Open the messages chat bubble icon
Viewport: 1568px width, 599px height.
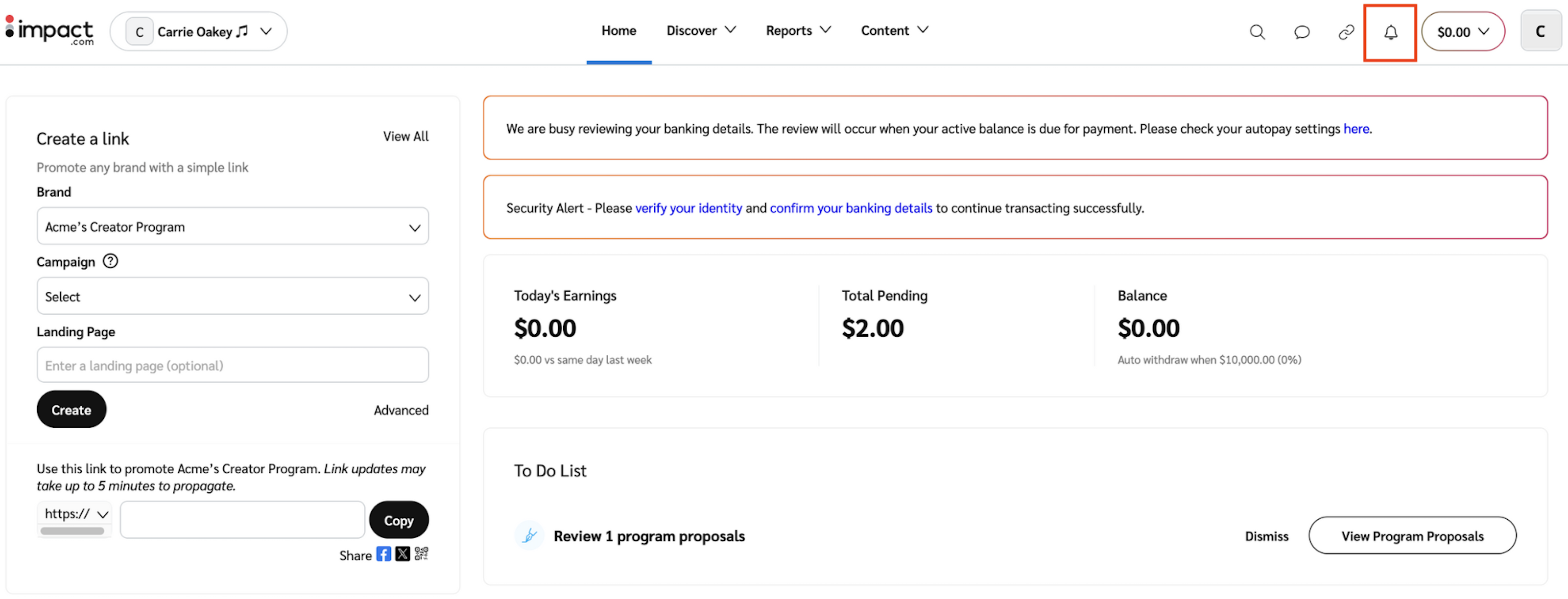(x=1302, y=32)
